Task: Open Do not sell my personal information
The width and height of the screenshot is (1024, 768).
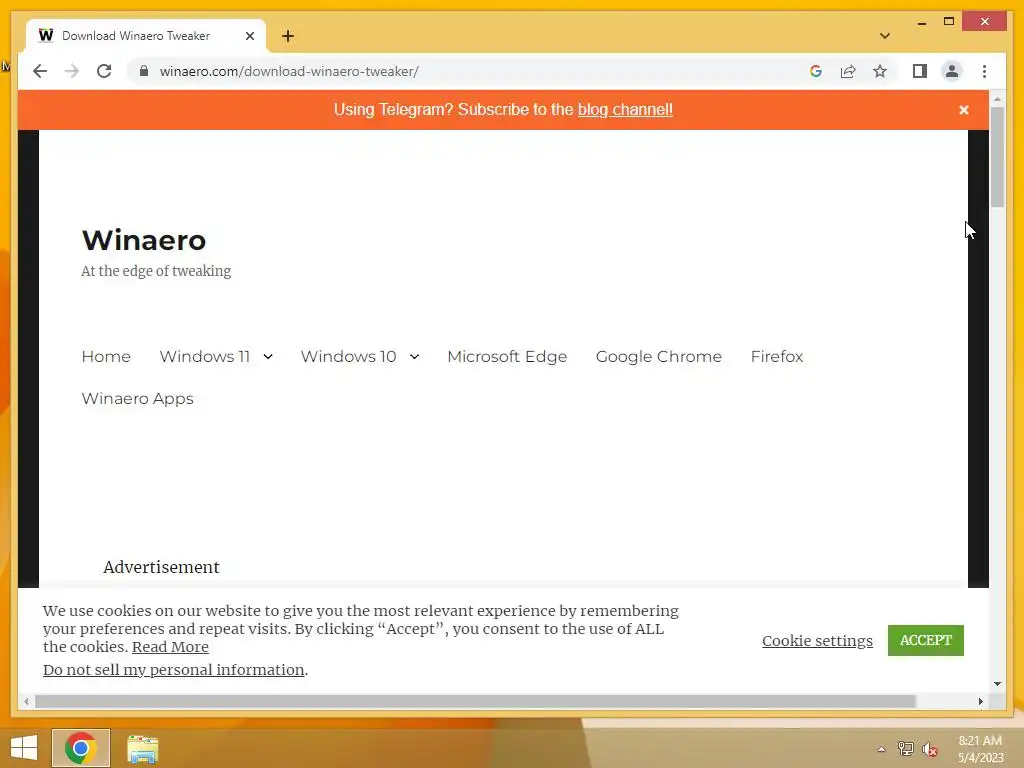Action: point(174,670)
